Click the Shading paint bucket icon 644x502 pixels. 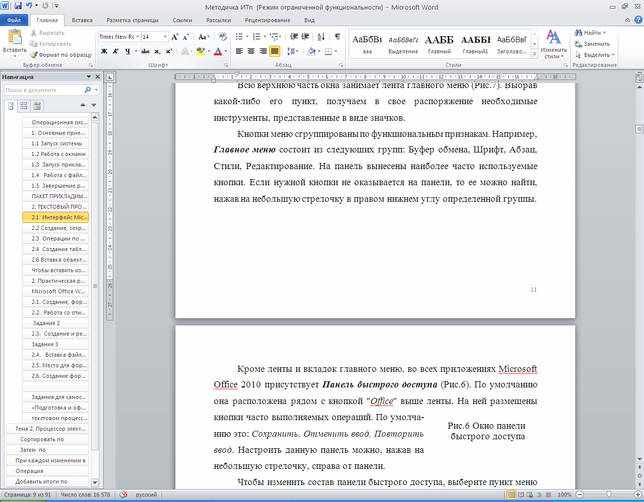coord(312,51)
